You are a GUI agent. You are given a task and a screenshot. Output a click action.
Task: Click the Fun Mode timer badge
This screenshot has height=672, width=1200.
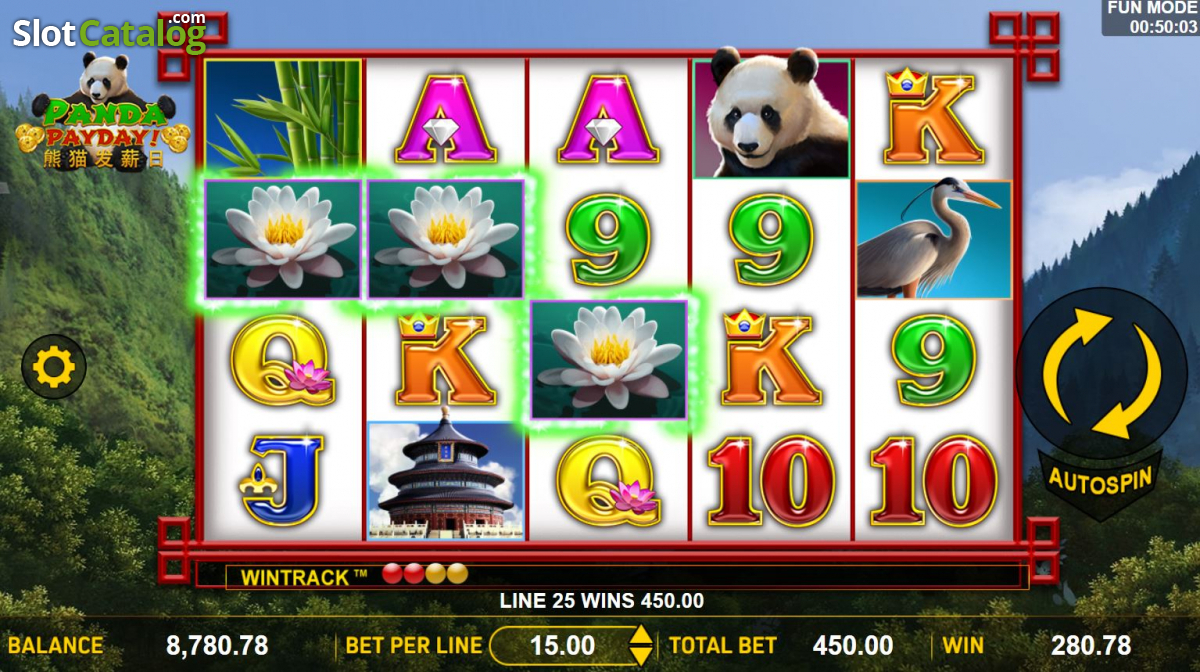1151,18
